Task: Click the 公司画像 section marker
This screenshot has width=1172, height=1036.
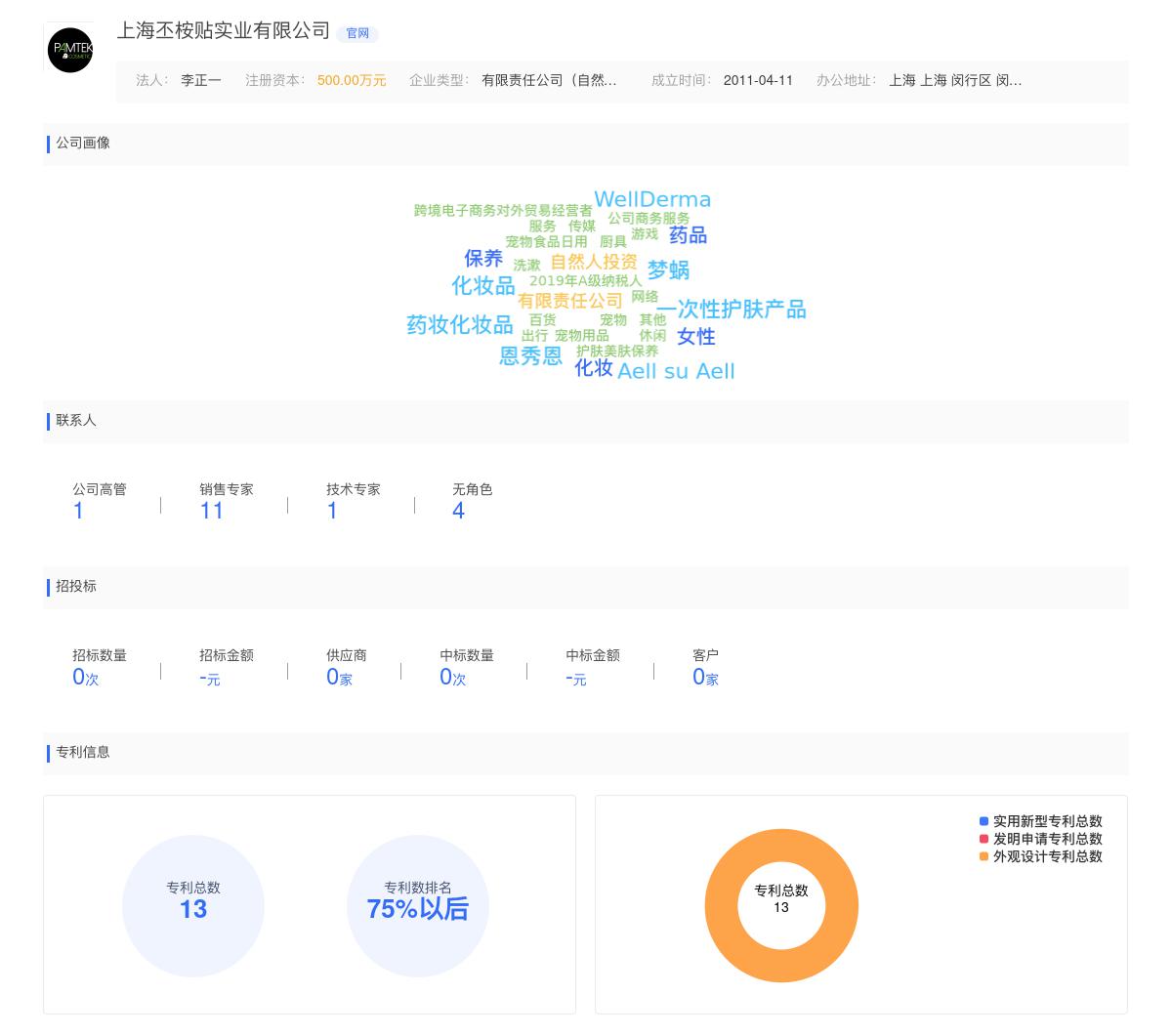Action: (x=83, y=144)
